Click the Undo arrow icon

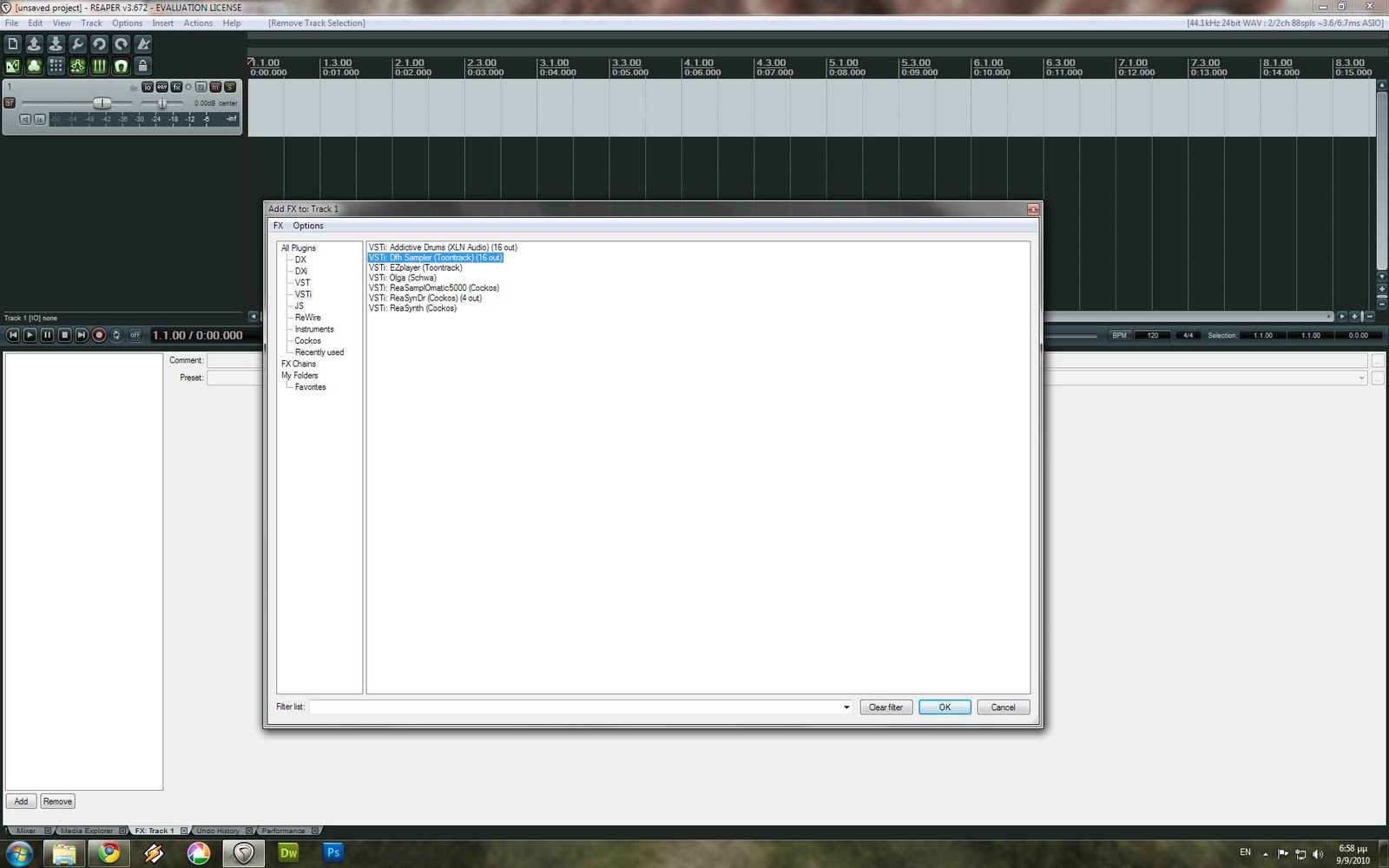pos(98,43)
